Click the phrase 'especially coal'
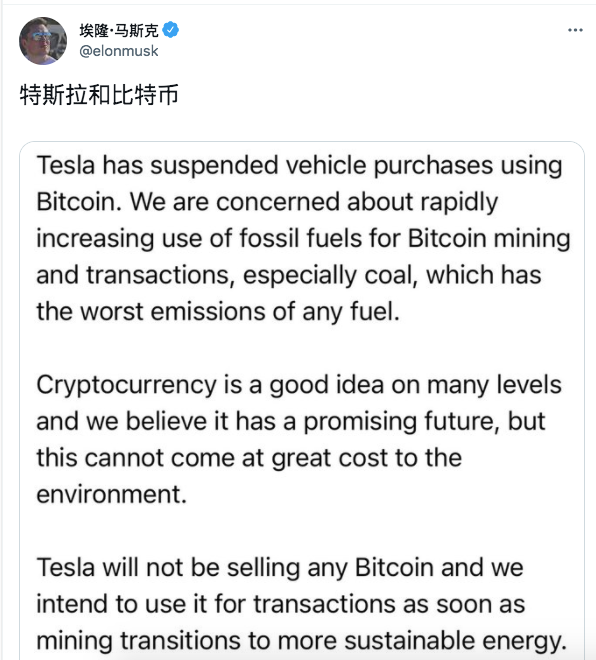The width and height of the screenshot is (596, 660). point(330,276)
